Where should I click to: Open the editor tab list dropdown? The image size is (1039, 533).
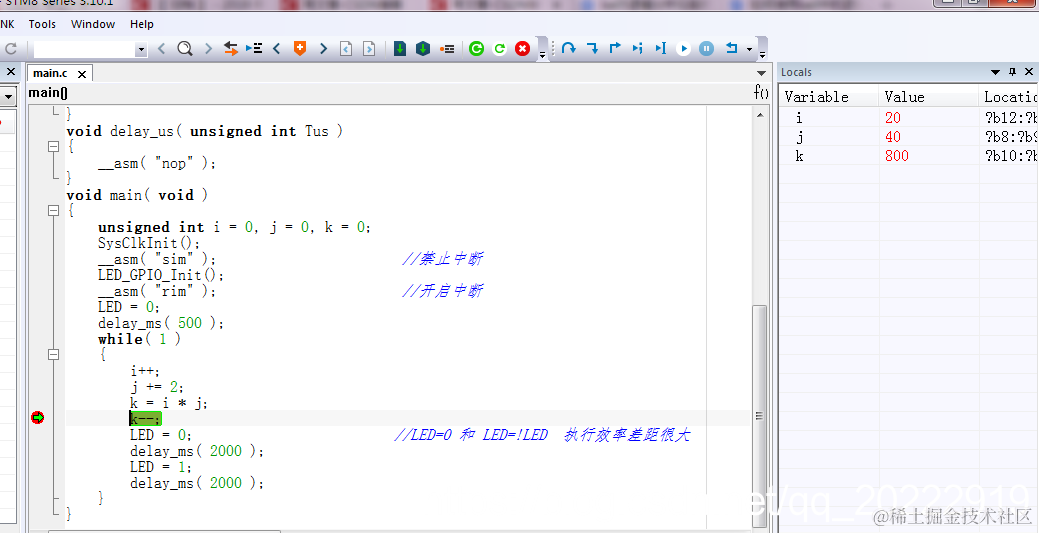tap(761, 73)
